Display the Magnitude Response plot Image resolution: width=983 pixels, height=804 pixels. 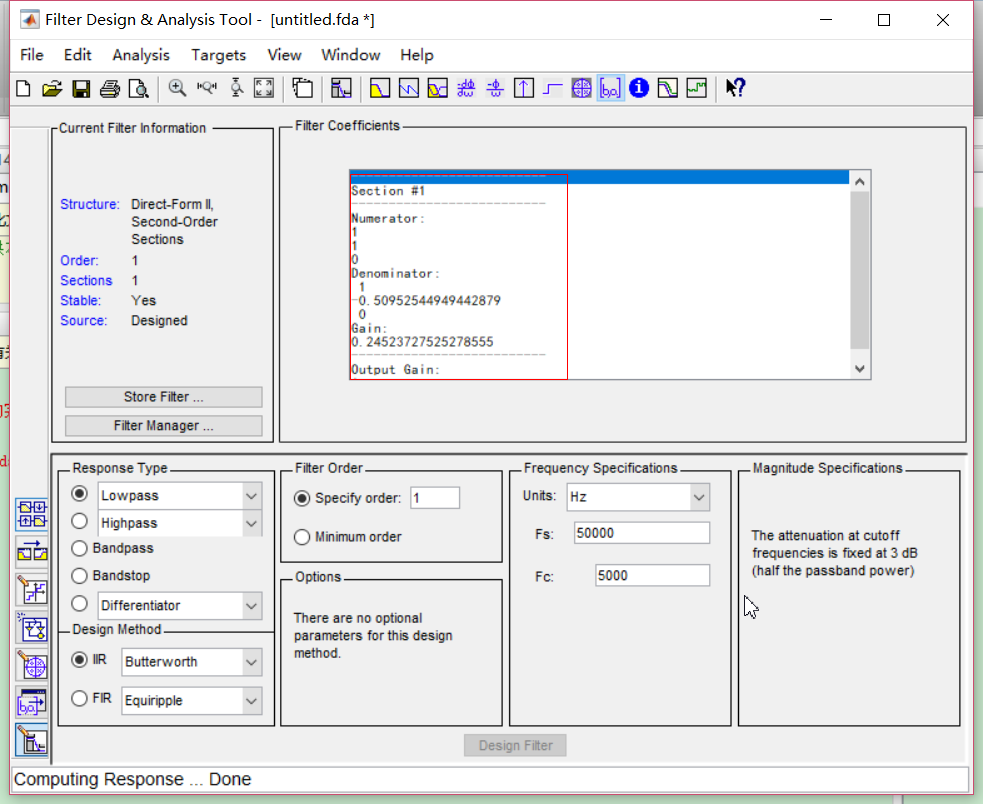pos(380,88)
